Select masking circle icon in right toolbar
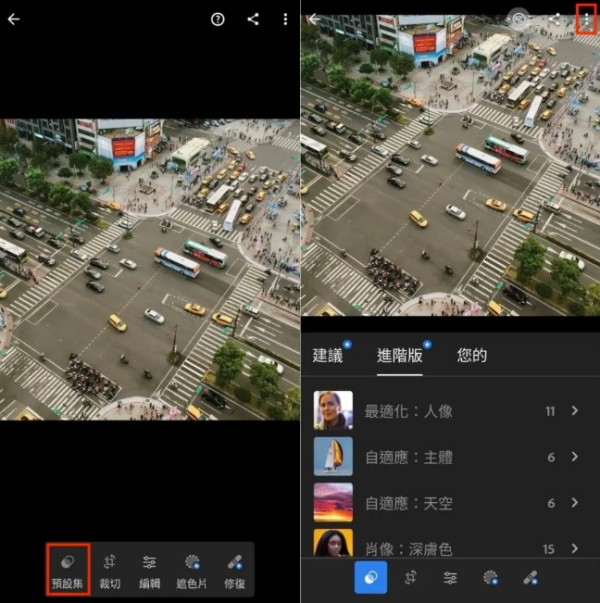 (x=490, y=577)
